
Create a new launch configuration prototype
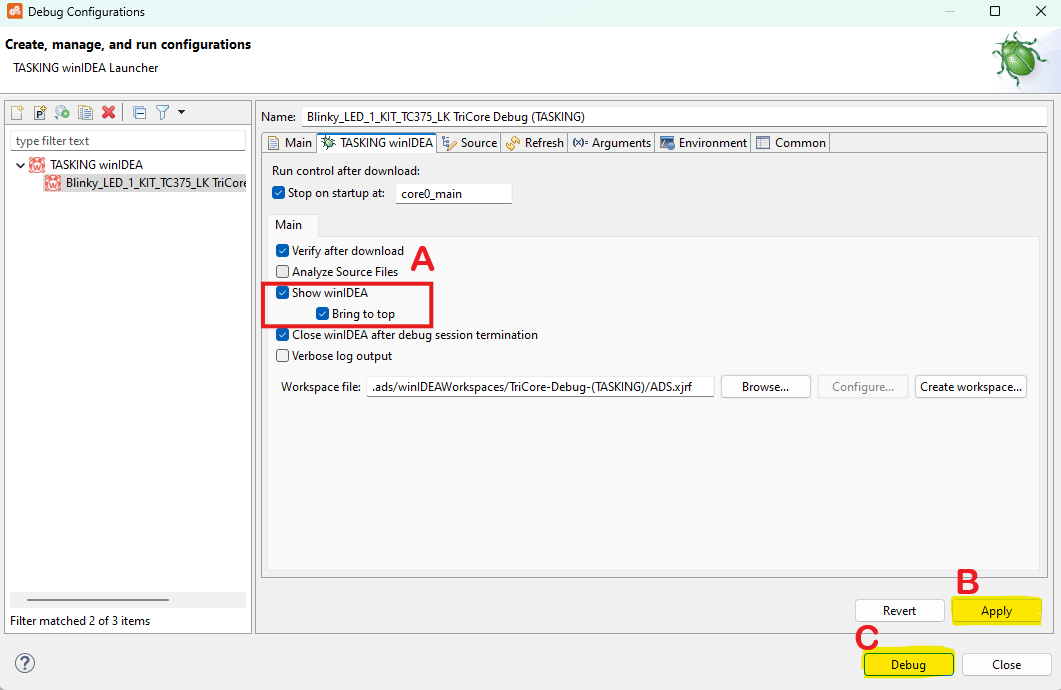click(x=39, y=113)
